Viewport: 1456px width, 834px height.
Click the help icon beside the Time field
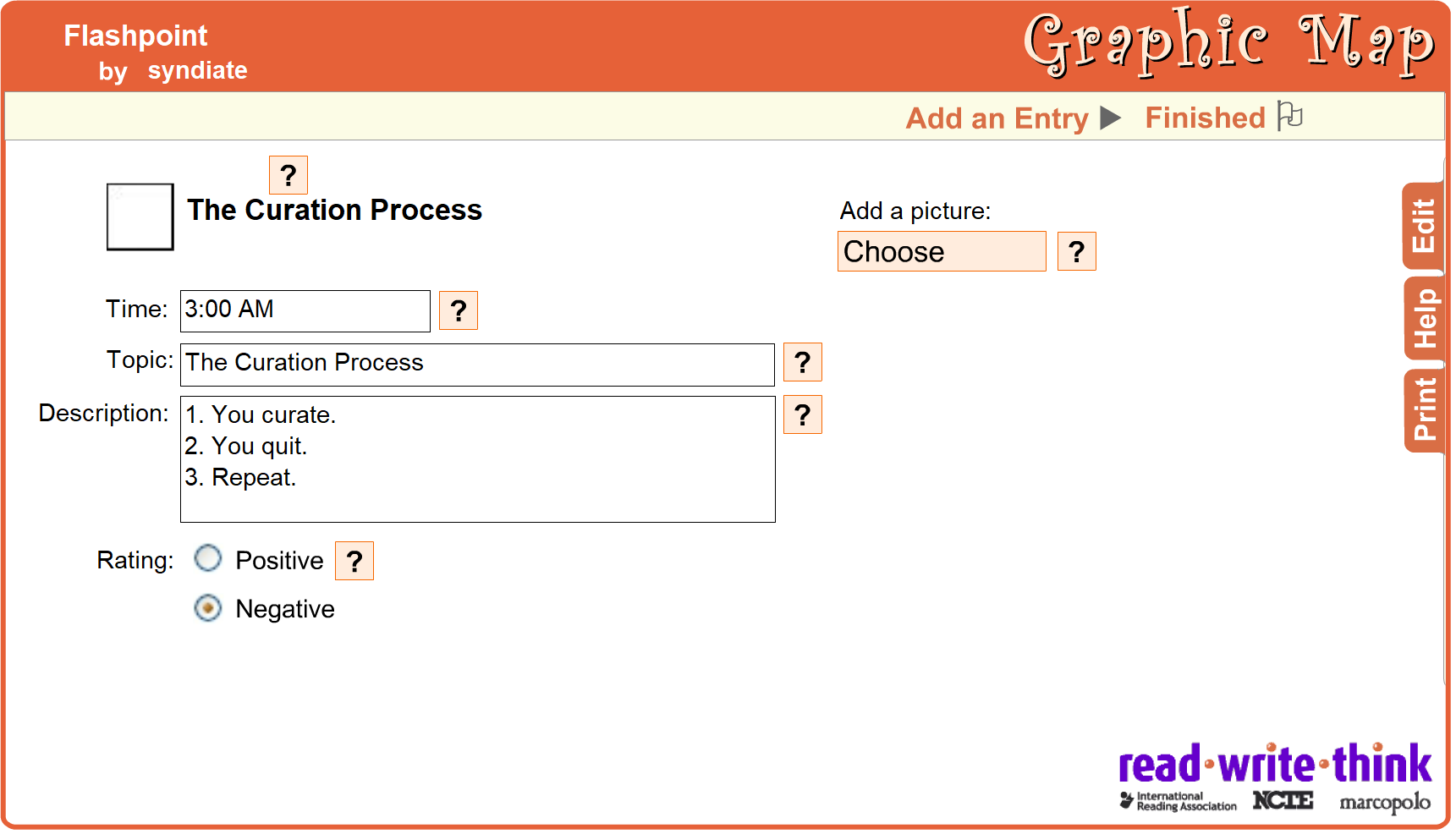459,310
